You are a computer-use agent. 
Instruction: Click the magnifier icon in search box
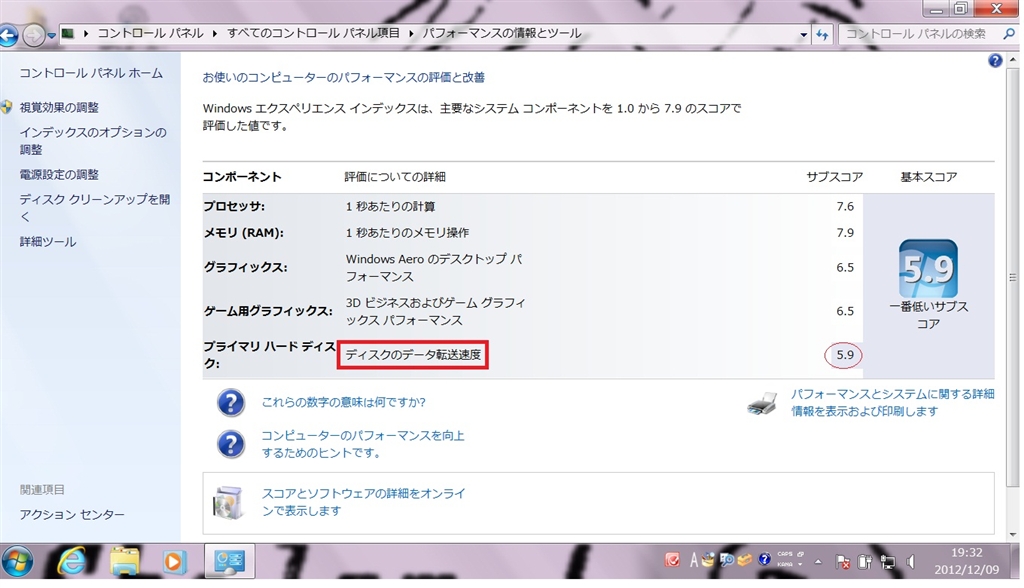(x=1010, y=33)
